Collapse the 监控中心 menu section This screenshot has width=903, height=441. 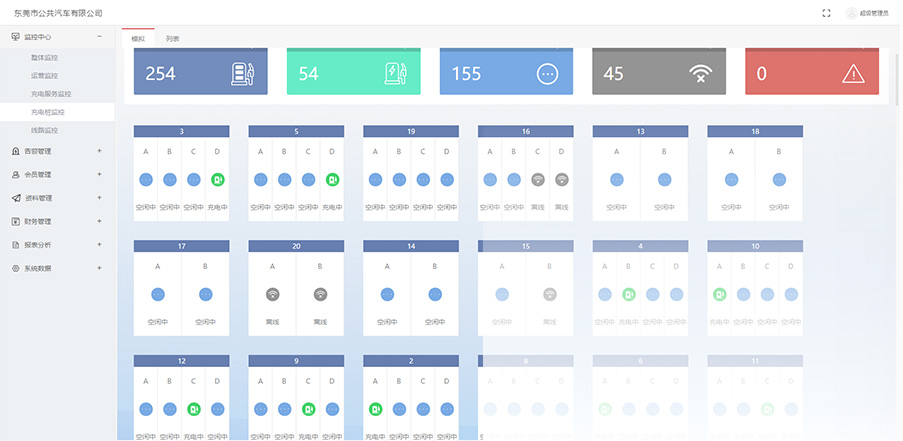click(x=99, y=37)
